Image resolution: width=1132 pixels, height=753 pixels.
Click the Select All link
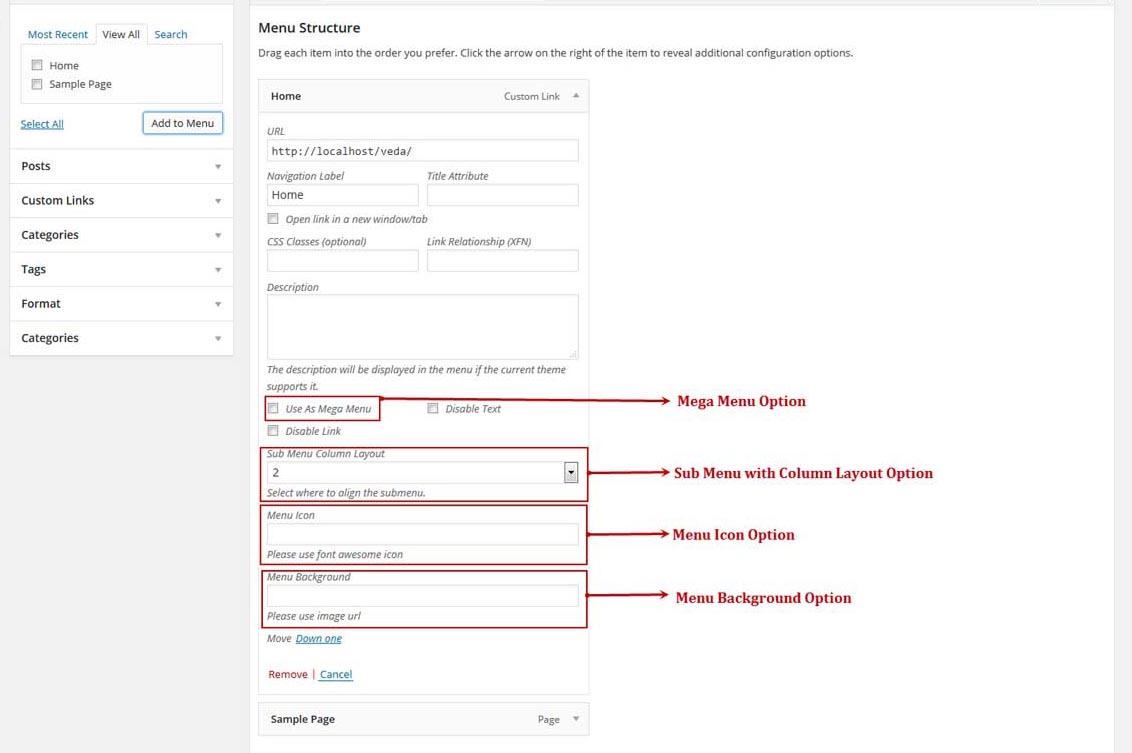(42, 124)
